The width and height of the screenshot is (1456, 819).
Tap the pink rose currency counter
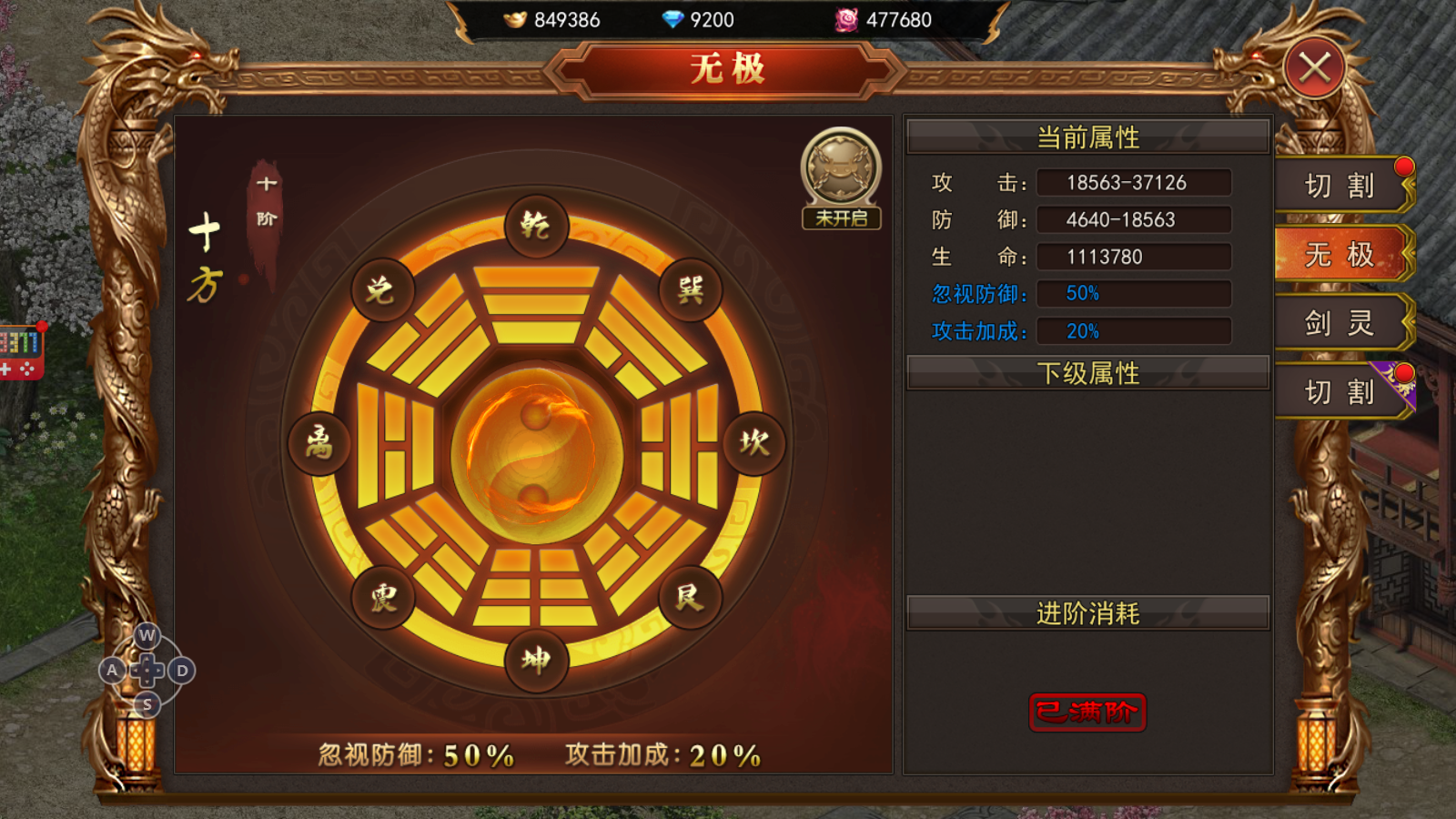(x=884, y=19)
